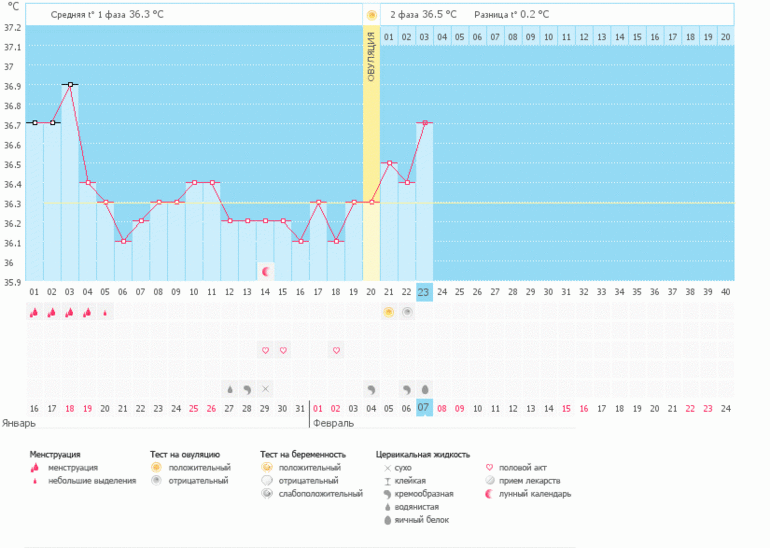Click the heart icon under cycle day 14
This screenshot has height=548, width=770.
265,351
